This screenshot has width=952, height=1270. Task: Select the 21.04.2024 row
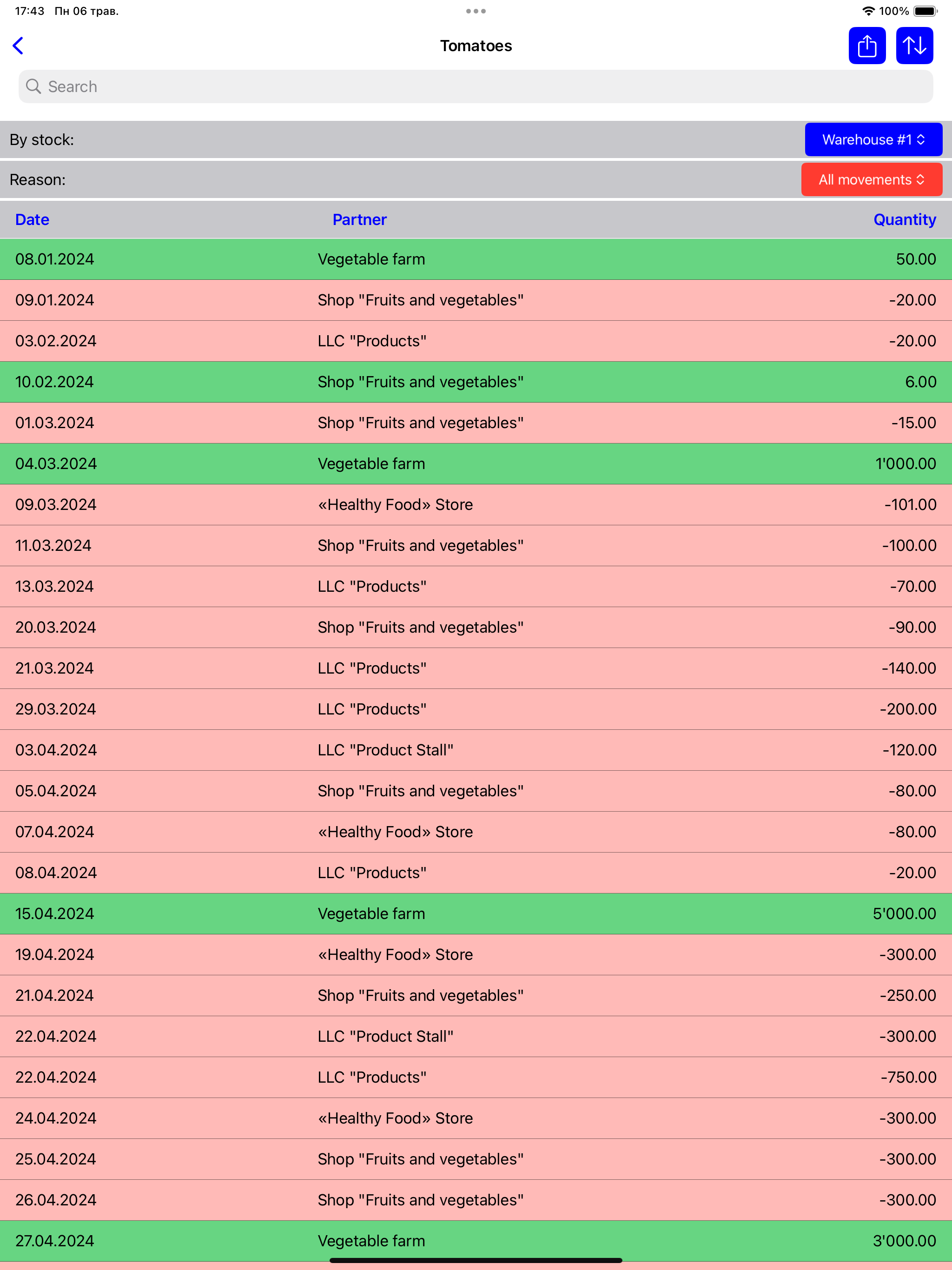(476, 996)
